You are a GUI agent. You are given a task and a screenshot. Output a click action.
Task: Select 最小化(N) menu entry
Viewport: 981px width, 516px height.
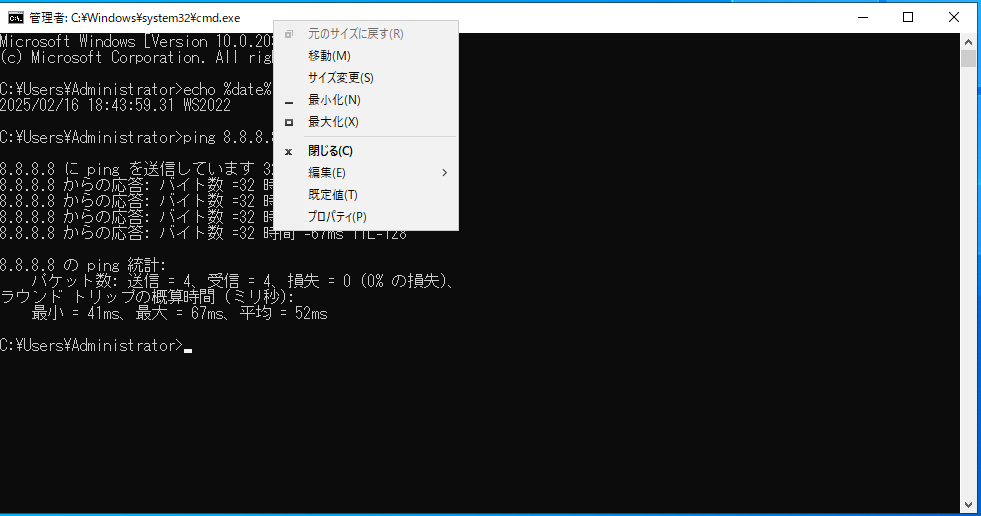pyautogui.click(x=334, y=100)
